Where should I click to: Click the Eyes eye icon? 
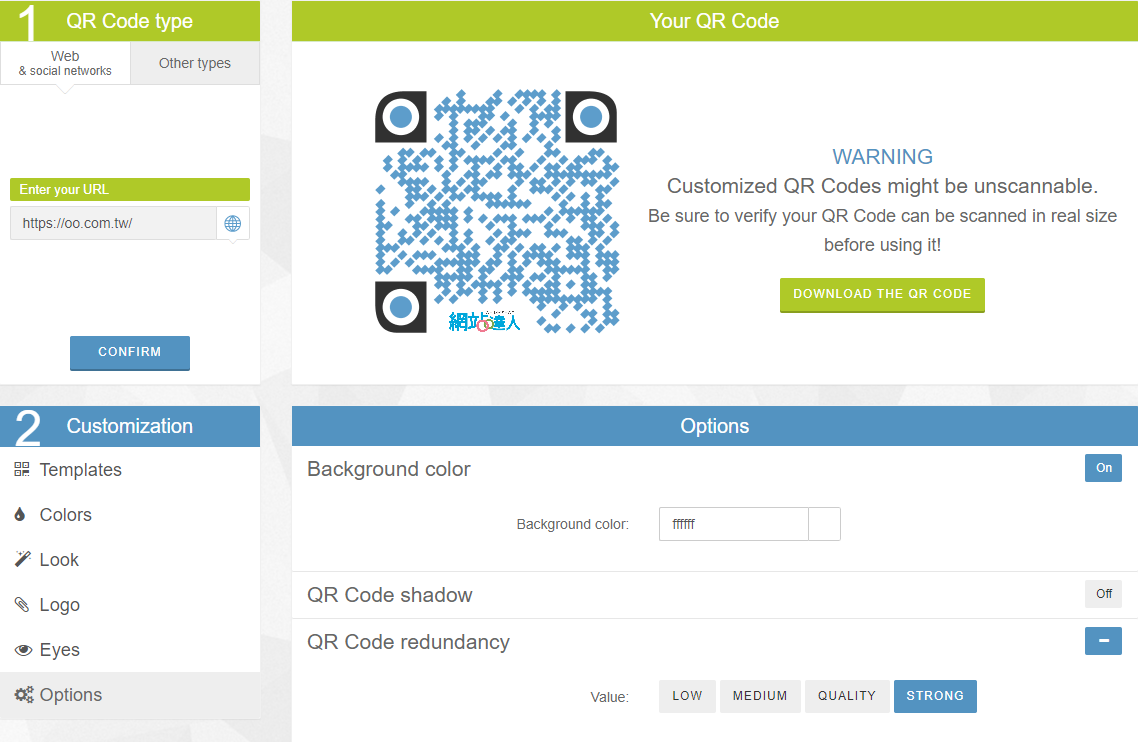tap(23, 650)
